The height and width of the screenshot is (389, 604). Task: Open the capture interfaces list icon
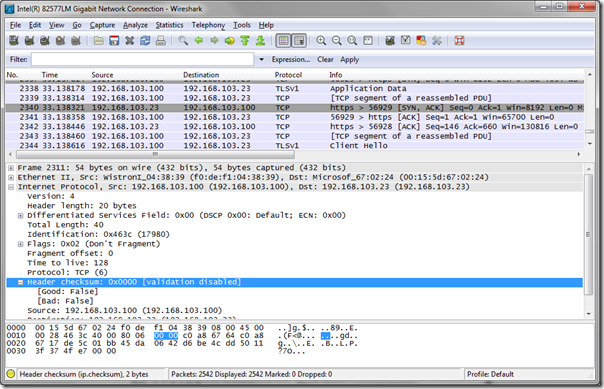click(x=14, y=40)
